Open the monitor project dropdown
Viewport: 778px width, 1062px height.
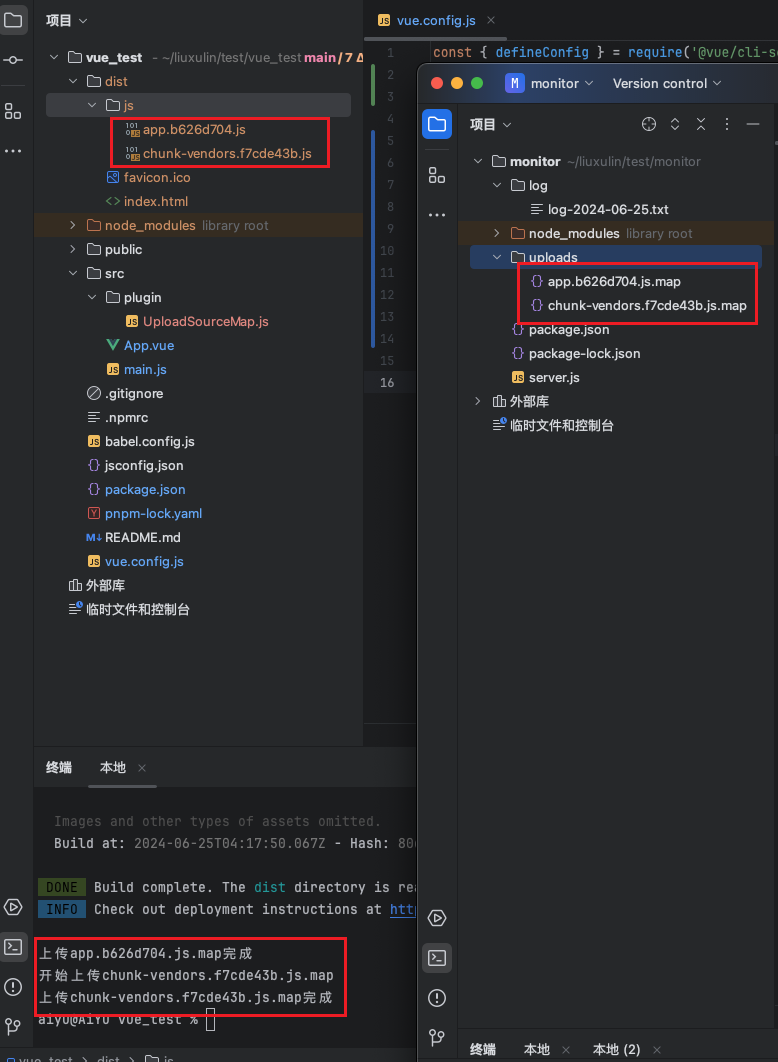(550, 83)
